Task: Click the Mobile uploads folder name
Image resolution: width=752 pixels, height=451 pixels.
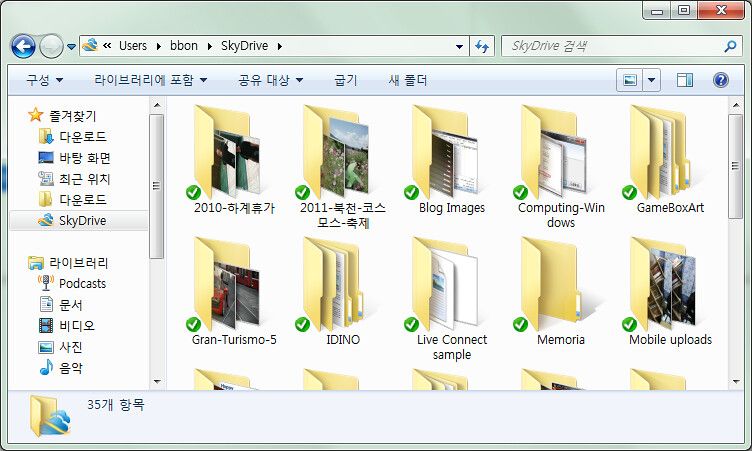Action: pyautogui.click(x=670, y=340)
